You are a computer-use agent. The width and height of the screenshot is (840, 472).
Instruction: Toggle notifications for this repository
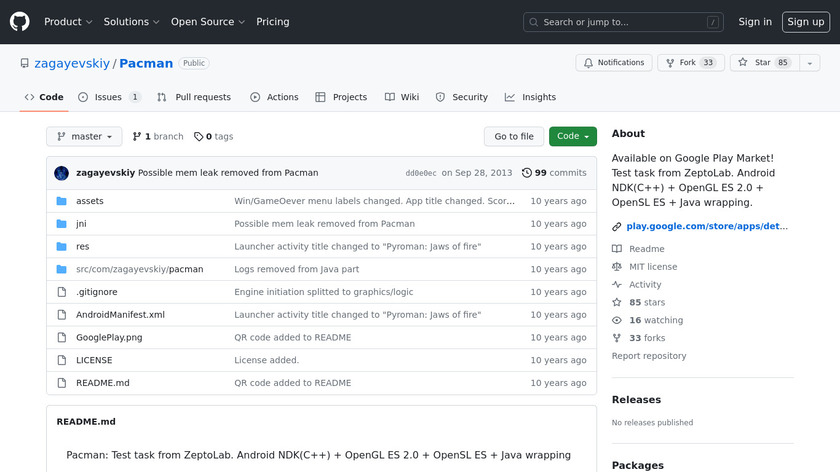611,63
